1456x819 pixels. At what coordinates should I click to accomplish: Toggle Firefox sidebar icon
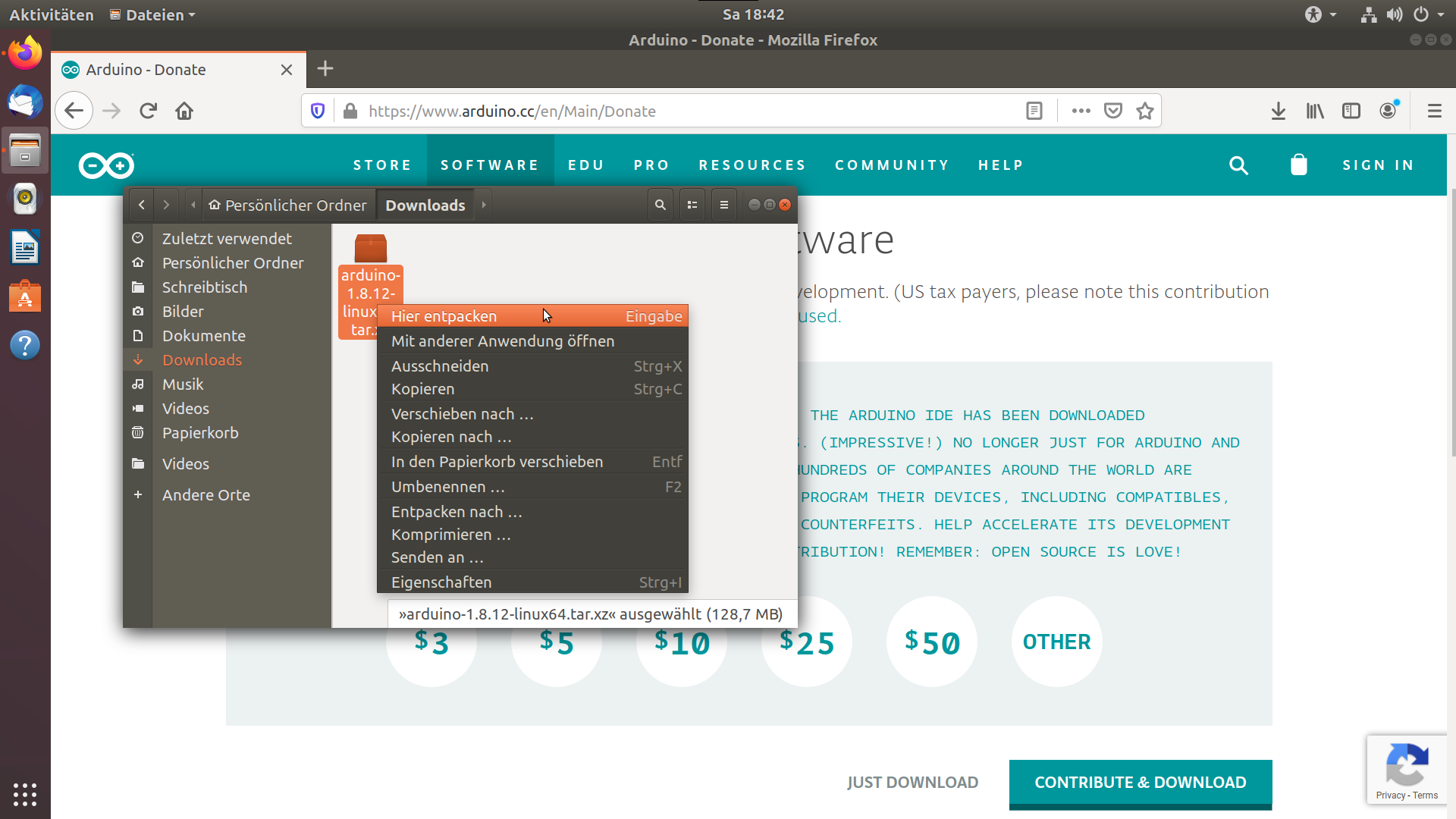coord(1351,111)
